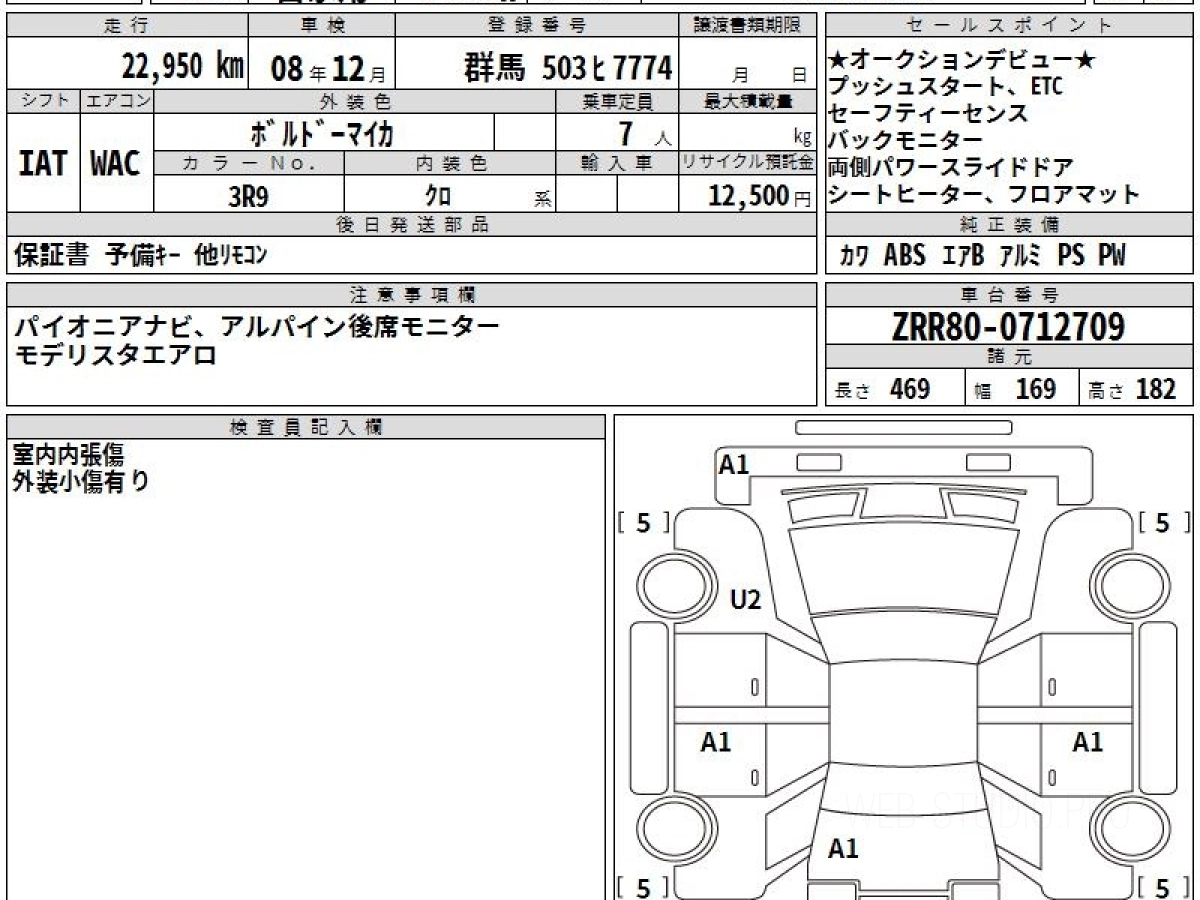
Task: Click the color number 3R9 field
Action: (x=248, y=196)
